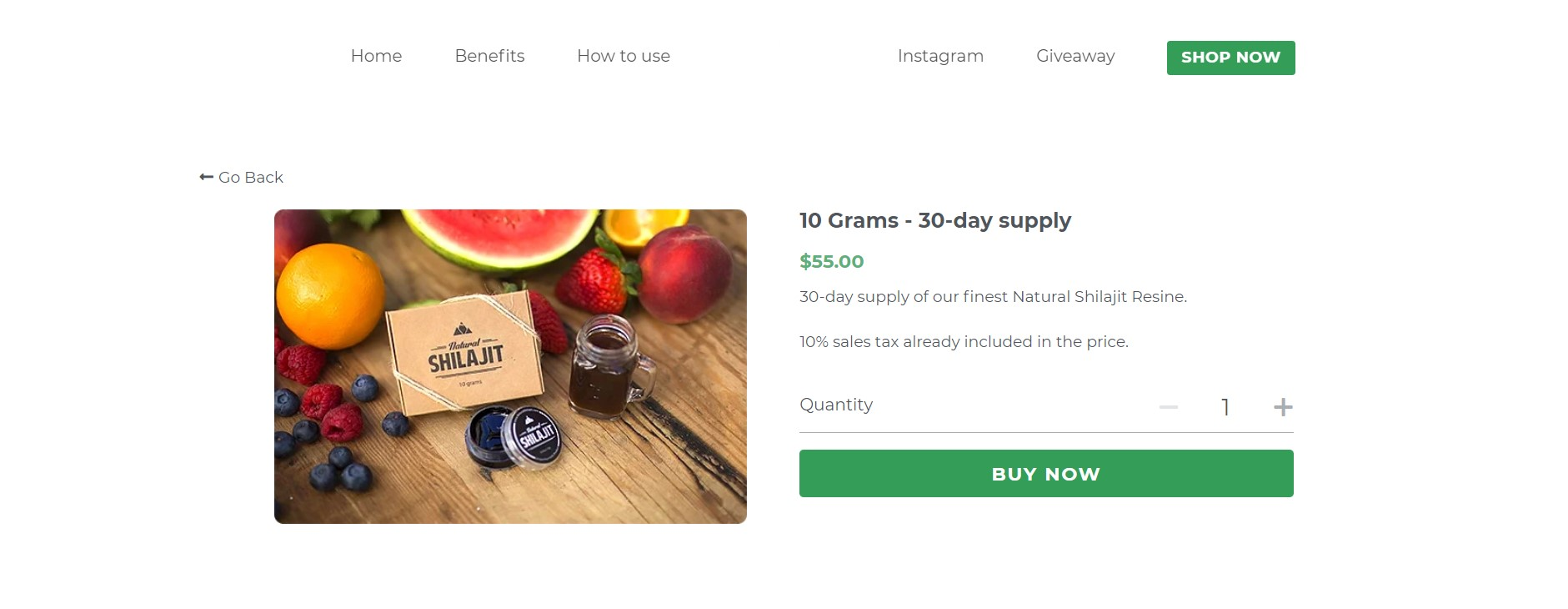Click the minus icon to decrease quantity
Viewport: 1568px width, 609px height.
[1169, 407]
